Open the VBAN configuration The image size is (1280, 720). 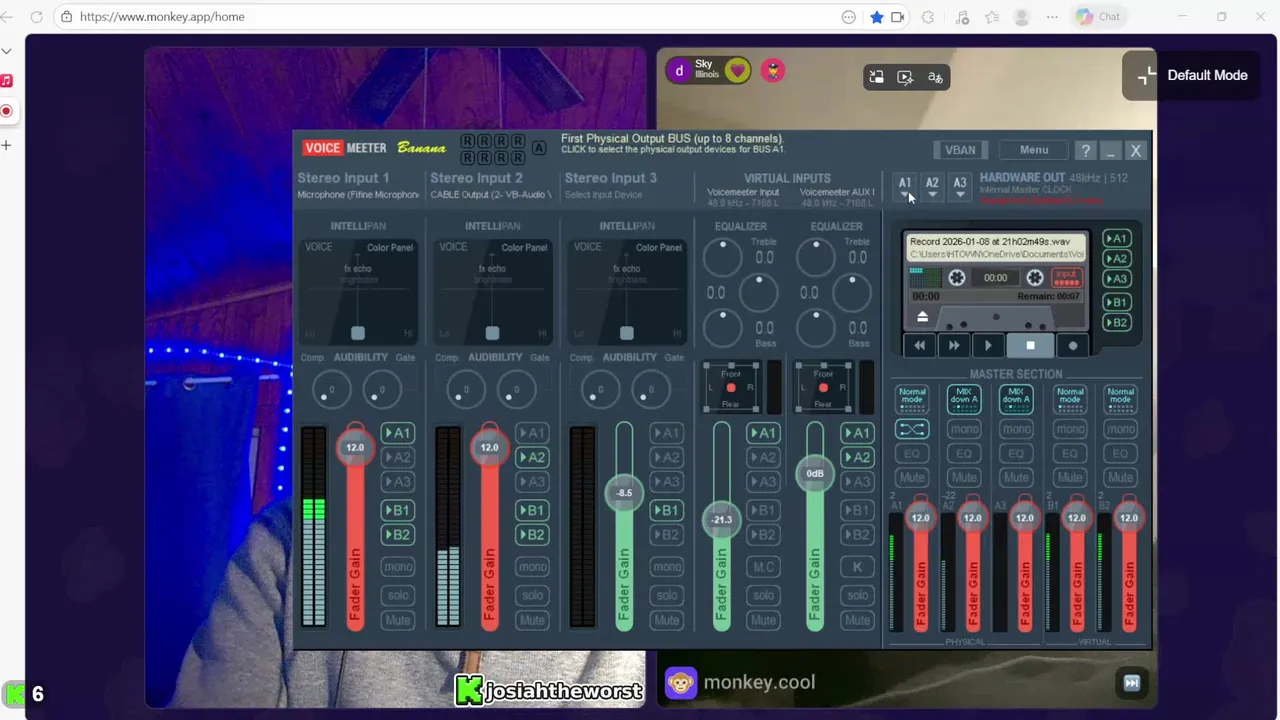coord(960,150)
